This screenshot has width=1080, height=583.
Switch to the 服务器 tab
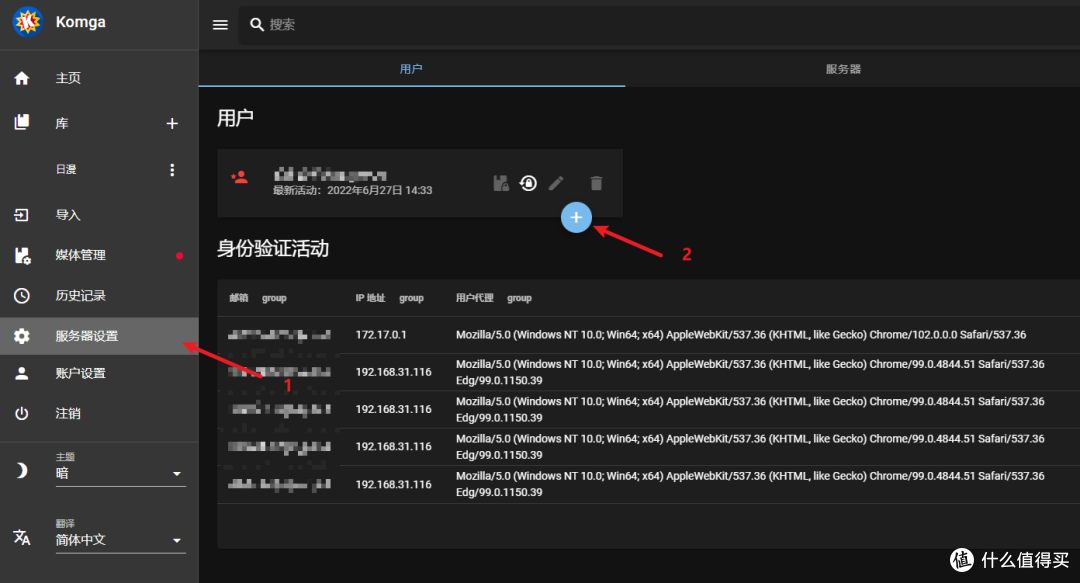click(x=843, y=69)
